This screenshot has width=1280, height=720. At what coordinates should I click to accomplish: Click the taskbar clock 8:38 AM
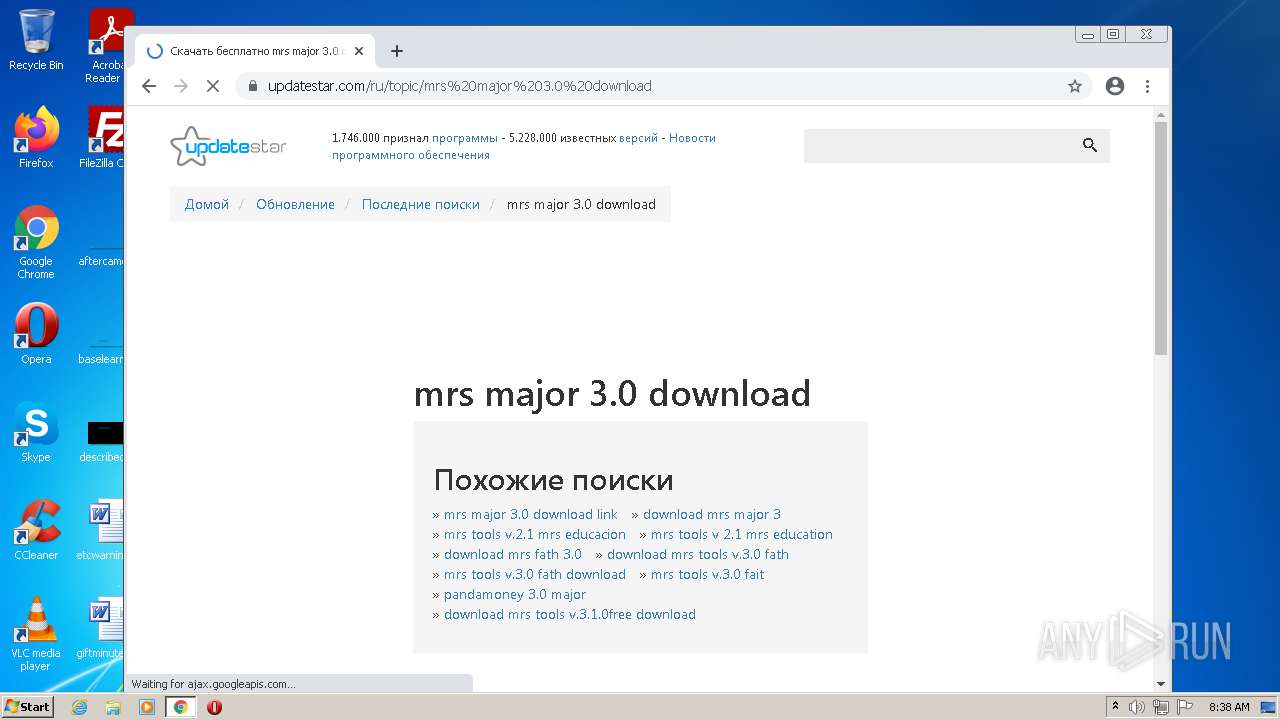point(1229,707)
